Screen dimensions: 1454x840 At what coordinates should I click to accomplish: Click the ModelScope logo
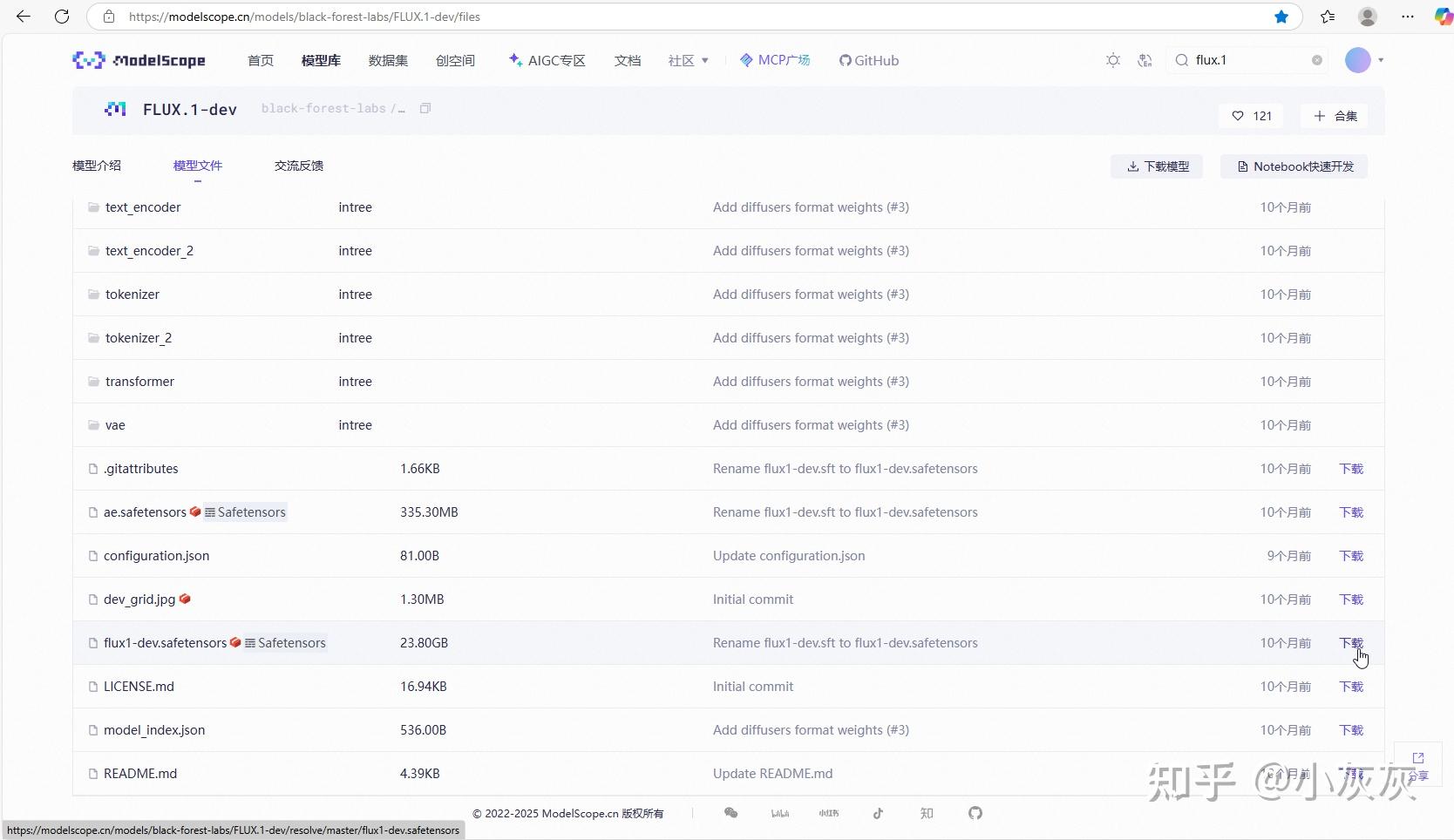pyautogui.click(x=139, y=60)
